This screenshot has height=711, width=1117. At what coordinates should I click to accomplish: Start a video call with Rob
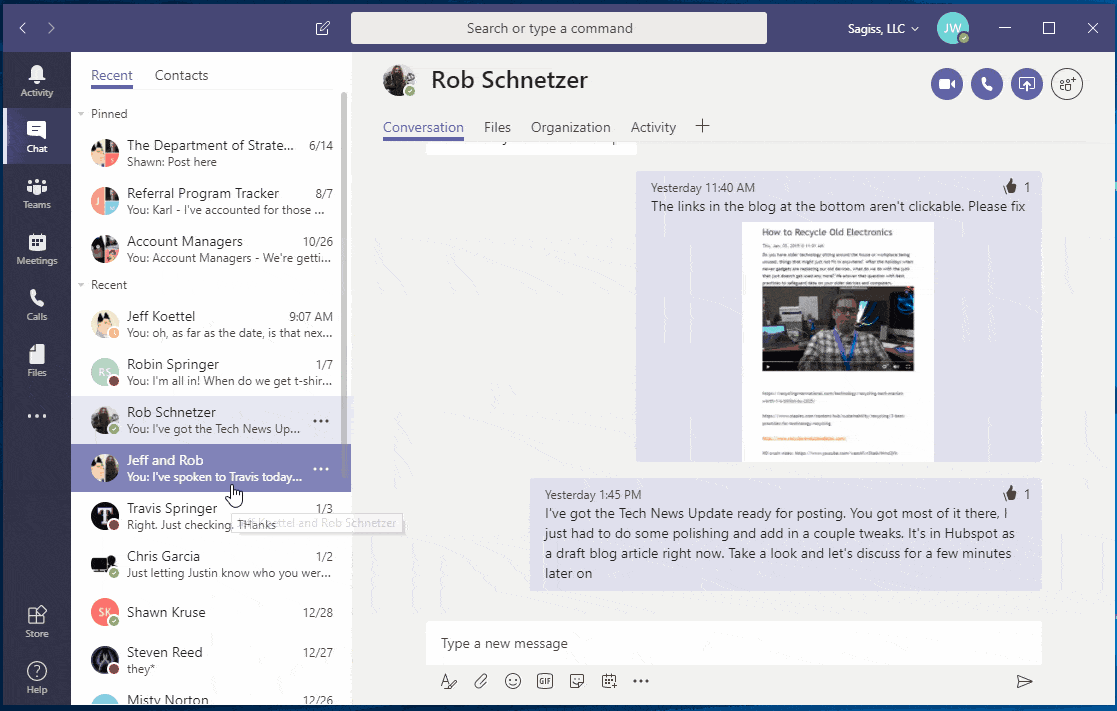point(947,84)
